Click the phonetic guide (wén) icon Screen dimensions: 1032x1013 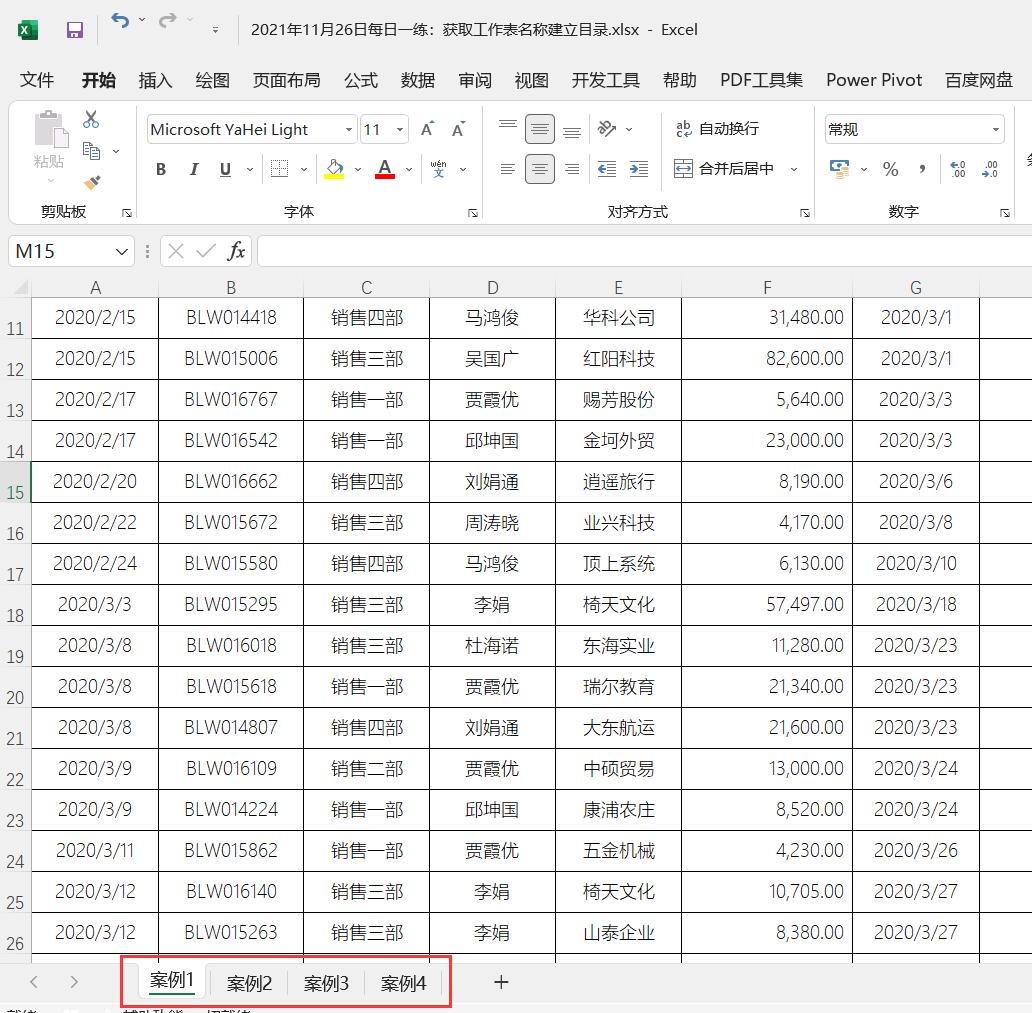pyautogui.click(x=438, y=169)
